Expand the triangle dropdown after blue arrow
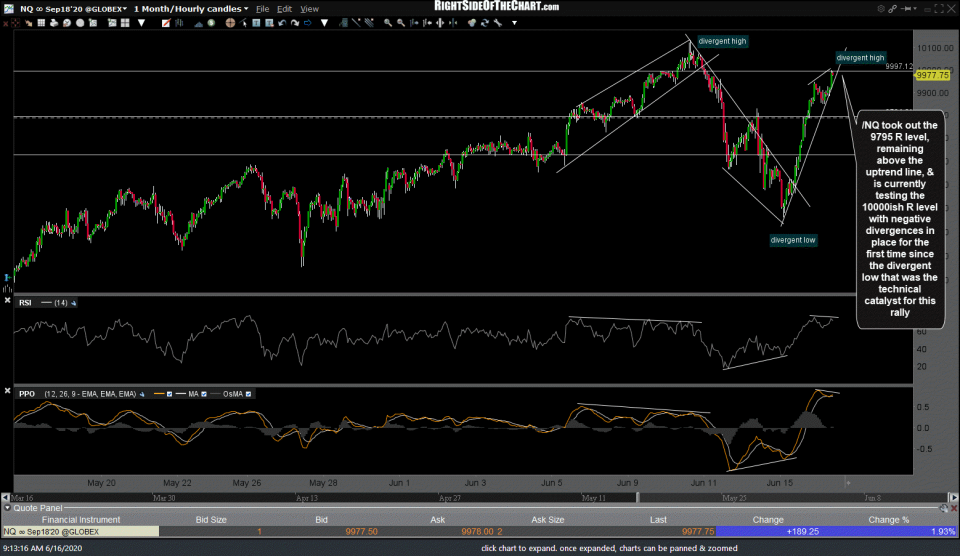Screen dimensions: 960x556 coord(324,23)
